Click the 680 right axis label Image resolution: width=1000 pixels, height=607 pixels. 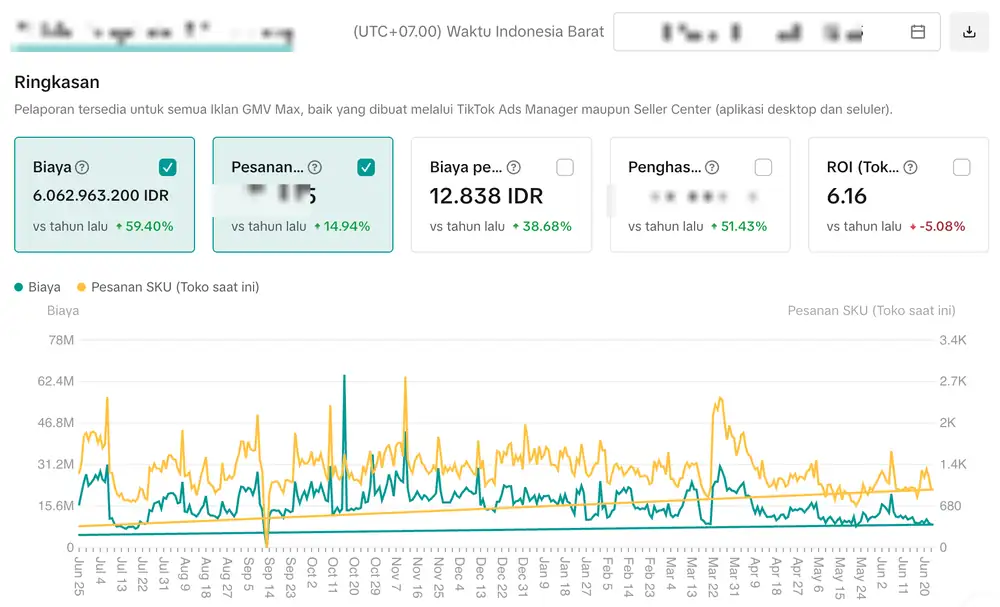[950, 506]
